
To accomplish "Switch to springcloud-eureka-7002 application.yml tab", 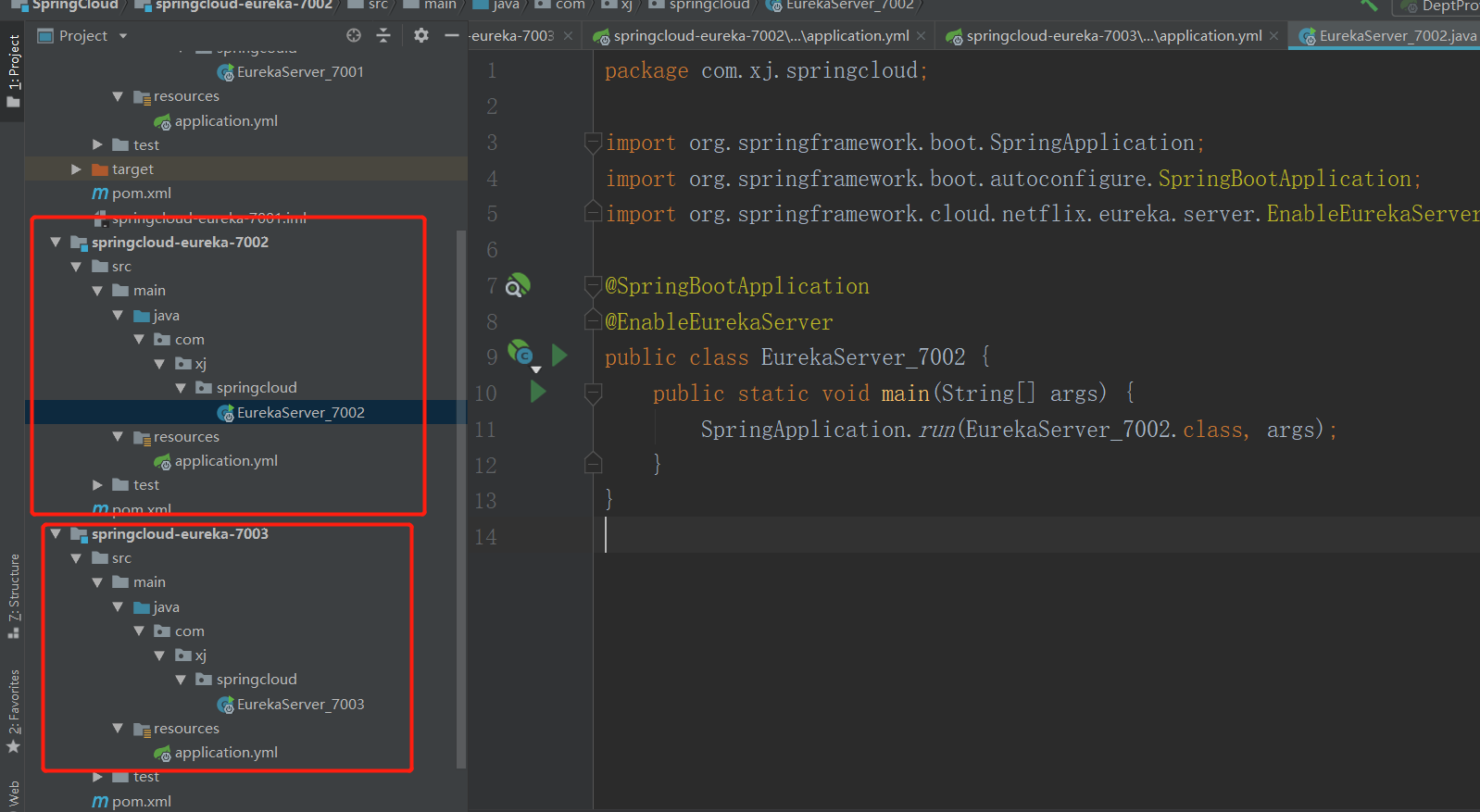I will click(x=760, y=36).
